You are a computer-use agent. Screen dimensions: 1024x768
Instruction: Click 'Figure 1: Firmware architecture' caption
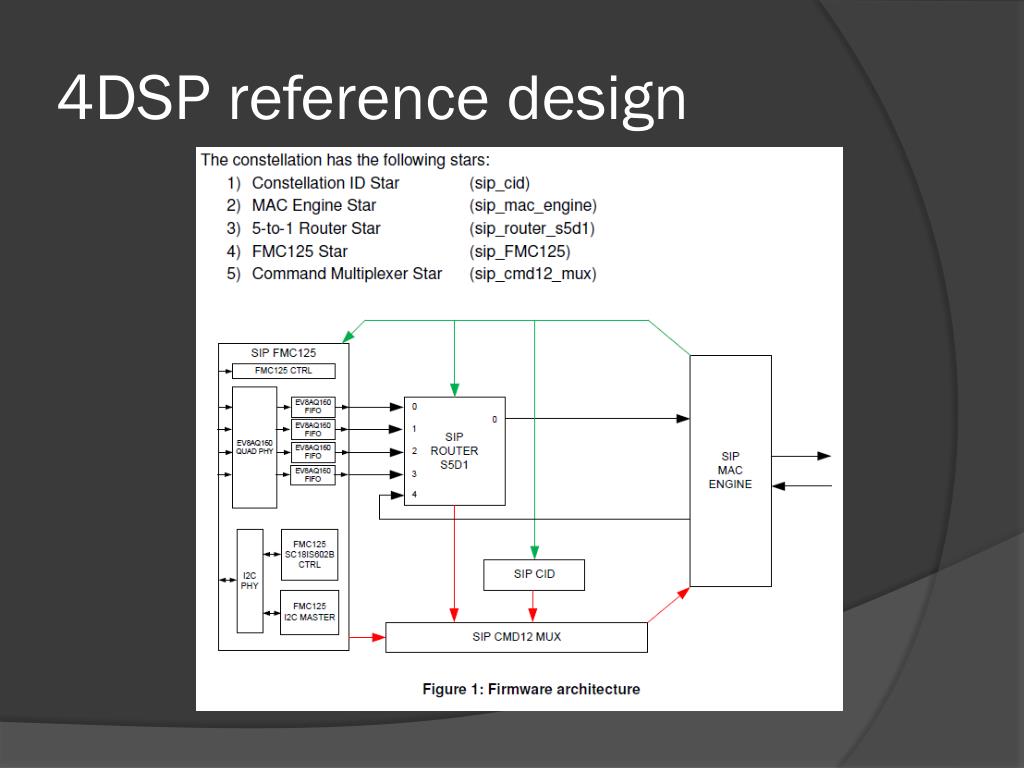pyautogui.click(x=531, y=689)
